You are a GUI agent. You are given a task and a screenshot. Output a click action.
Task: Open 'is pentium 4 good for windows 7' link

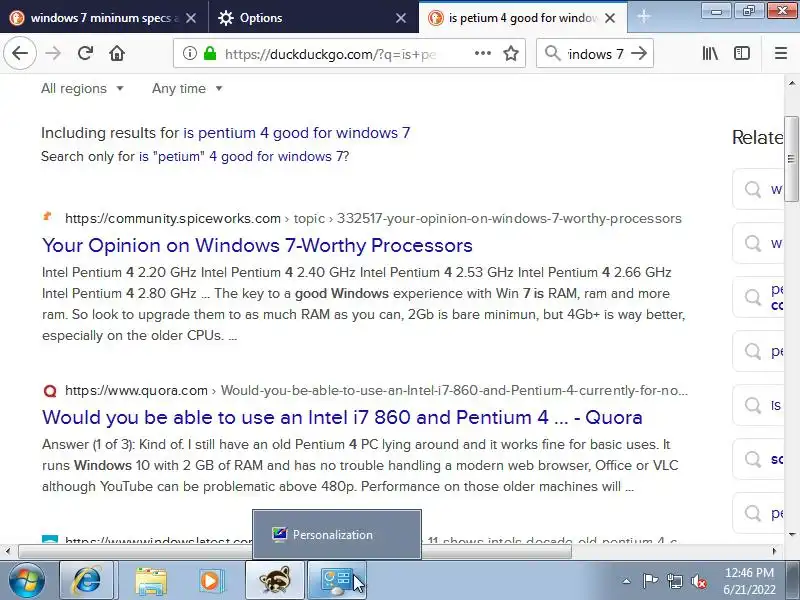pos(296,133)
